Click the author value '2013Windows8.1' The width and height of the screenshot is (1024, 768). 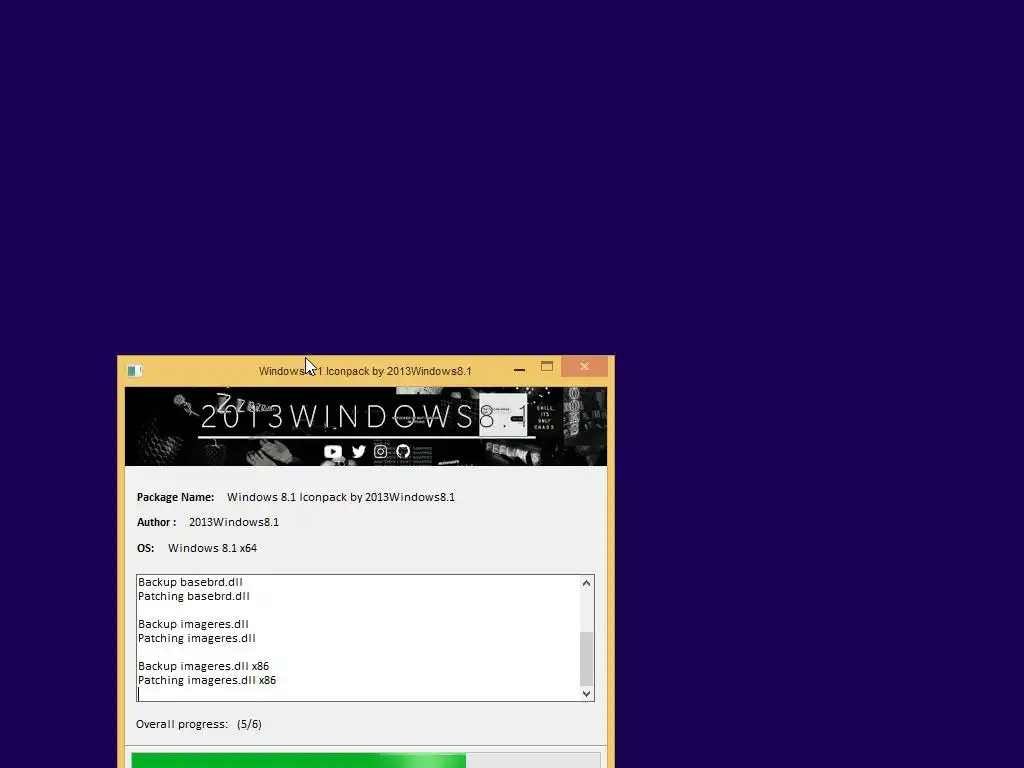coord(234,522)
